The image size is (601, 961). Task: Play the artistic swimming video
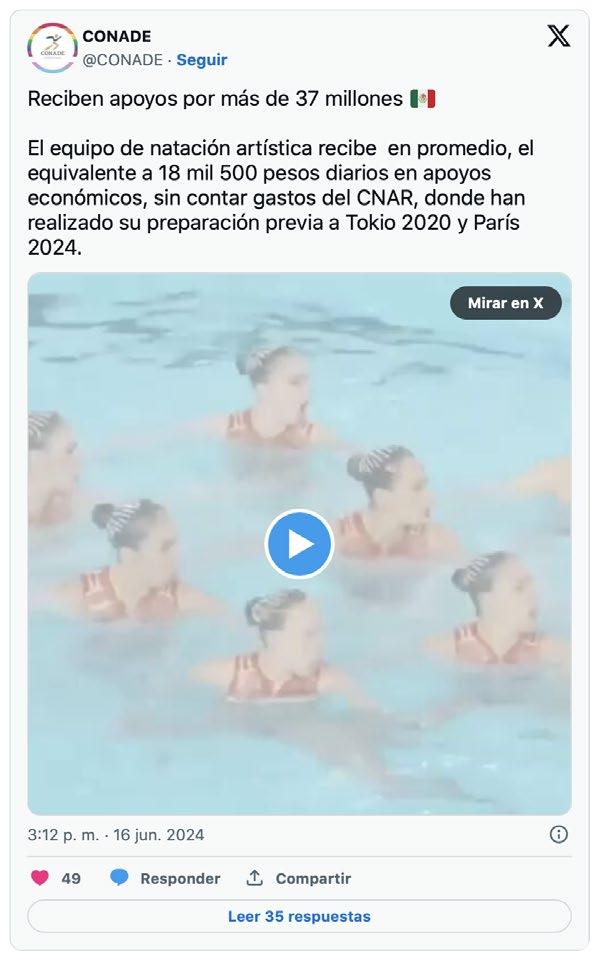(299, 544)
